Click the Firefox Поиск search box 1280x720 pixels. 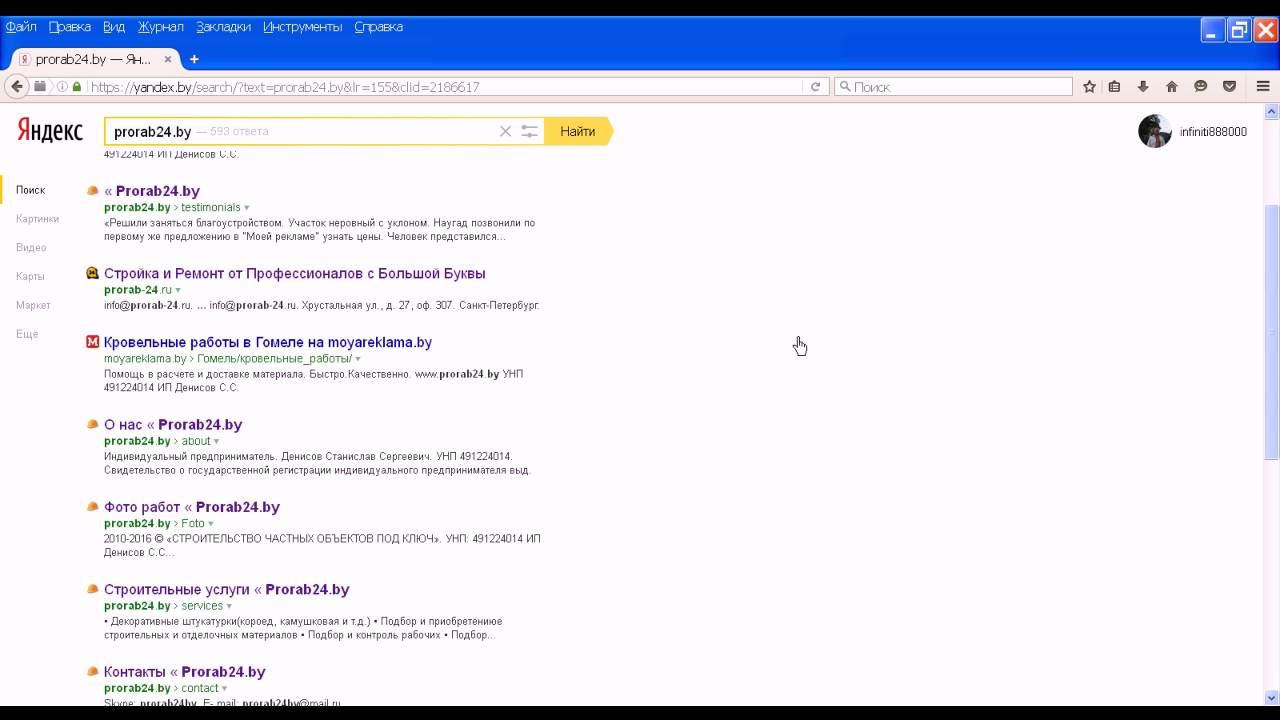coord(955,87)
